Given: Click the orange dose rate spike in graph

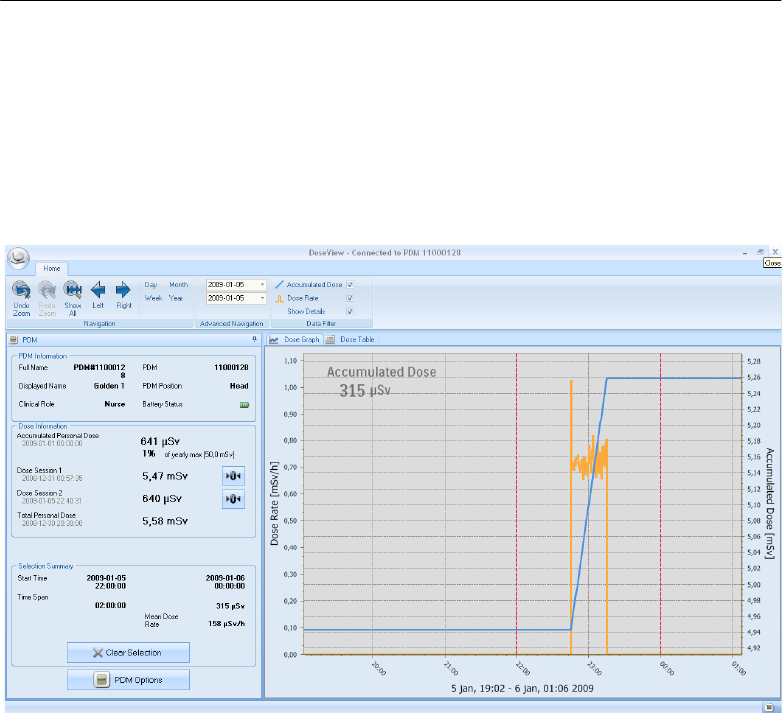Looking at the screenshot, I should pyautogui.click(x=571, y=400).
